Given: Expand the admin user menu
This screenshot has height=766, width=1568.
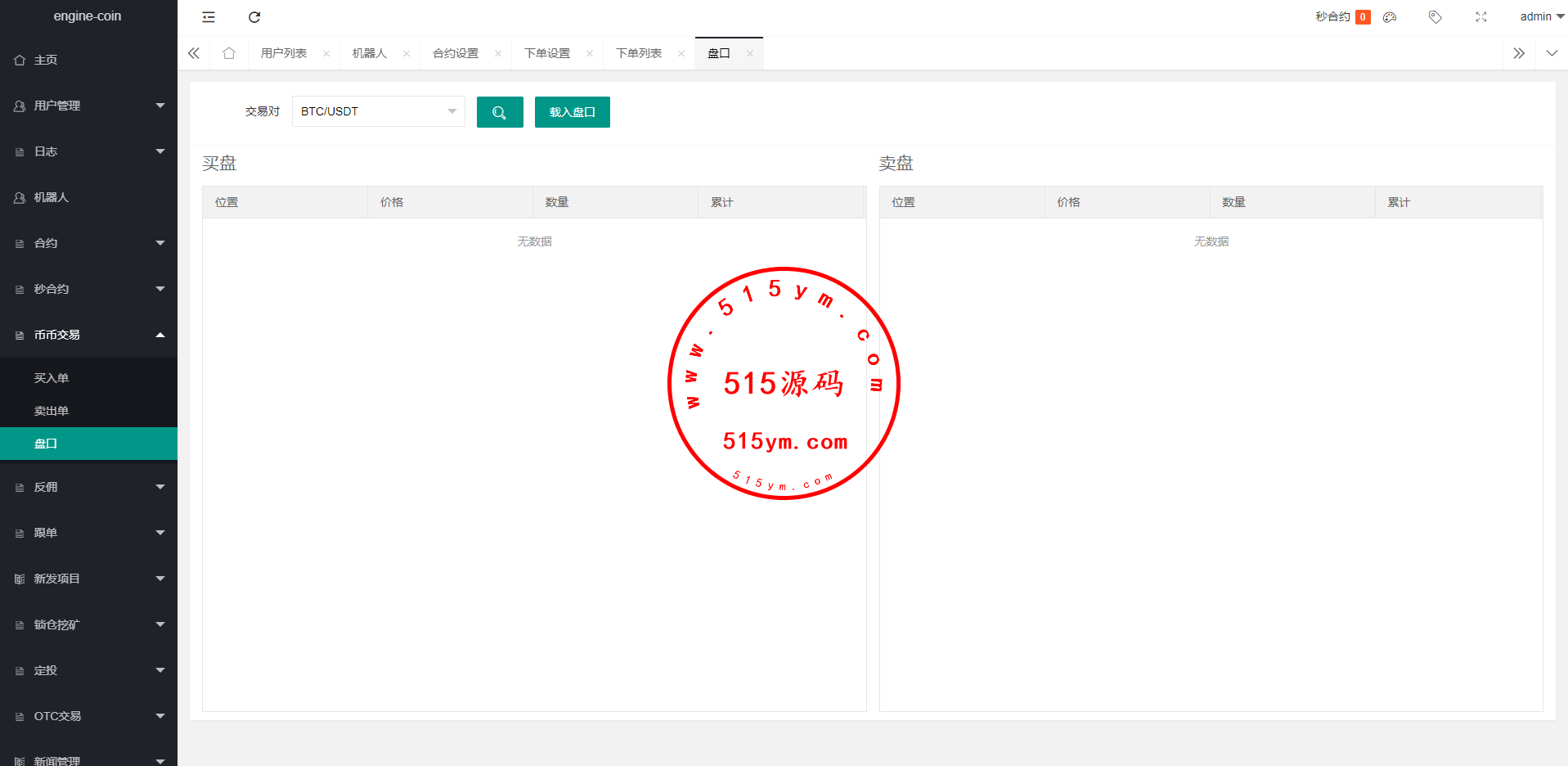Looking at the screenshot, I should (1541, 16).
